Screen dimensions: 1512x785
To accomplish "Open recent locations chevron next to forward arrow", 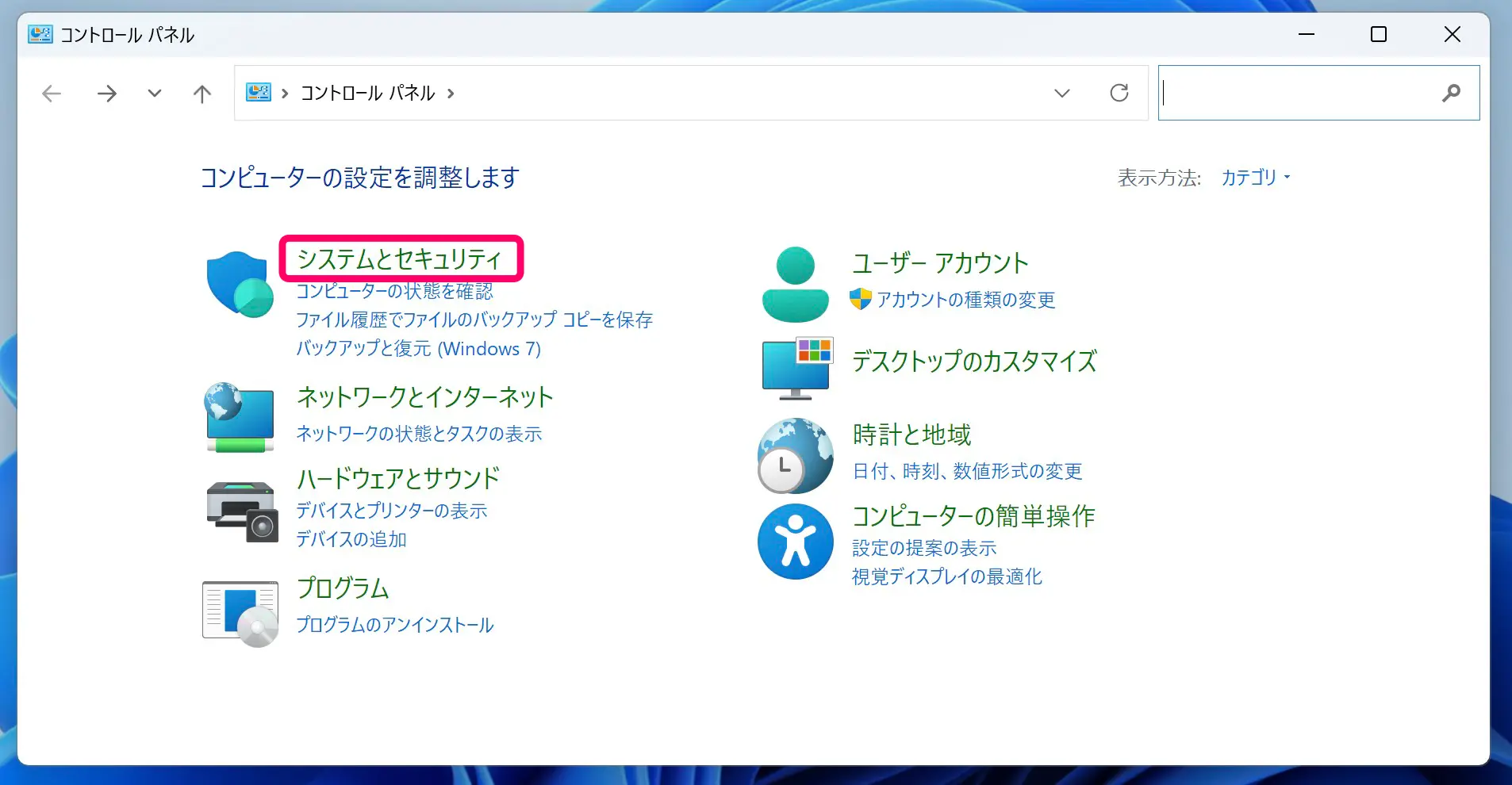I will coord(155,94).
